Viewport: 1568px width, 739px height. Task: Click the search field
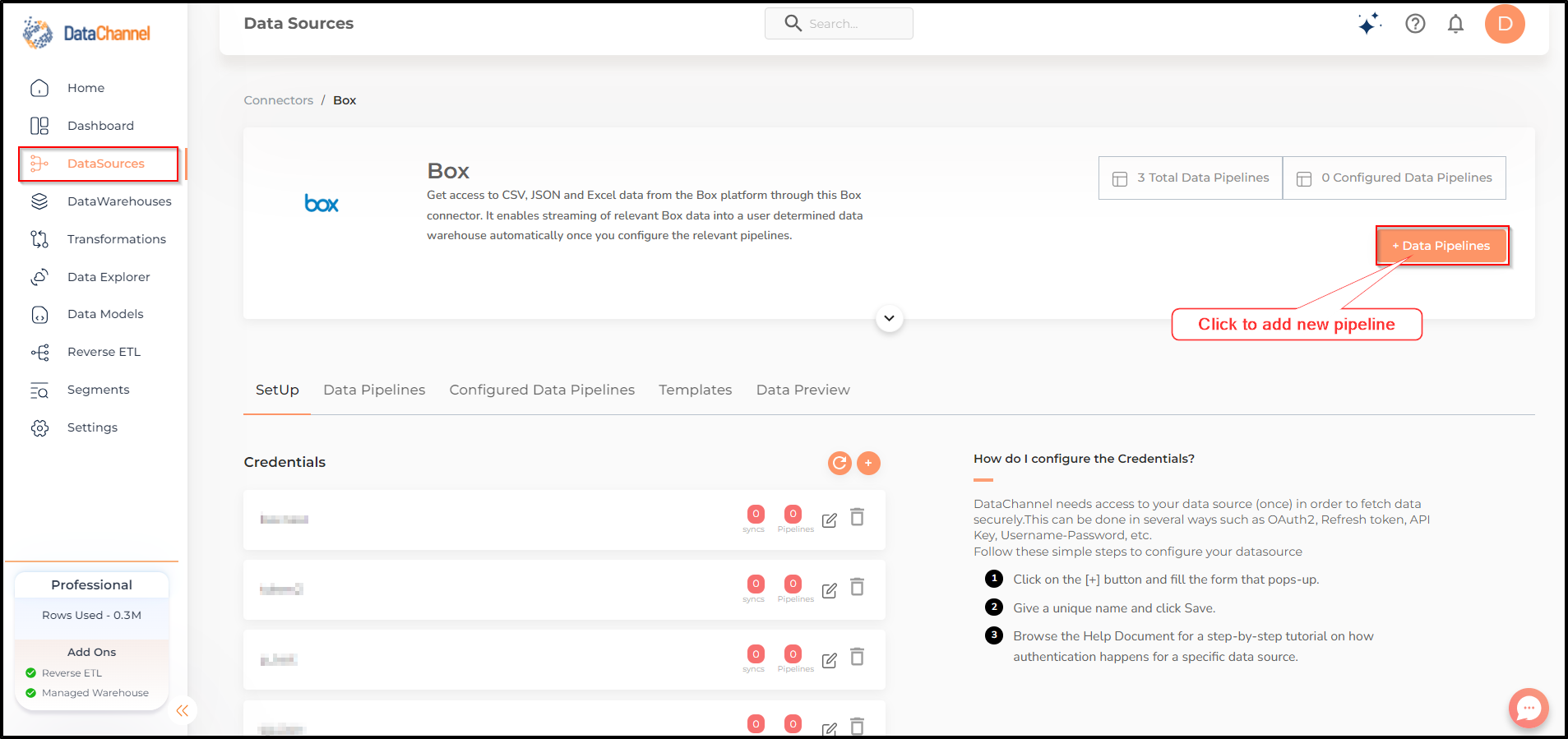pos(839,23)
